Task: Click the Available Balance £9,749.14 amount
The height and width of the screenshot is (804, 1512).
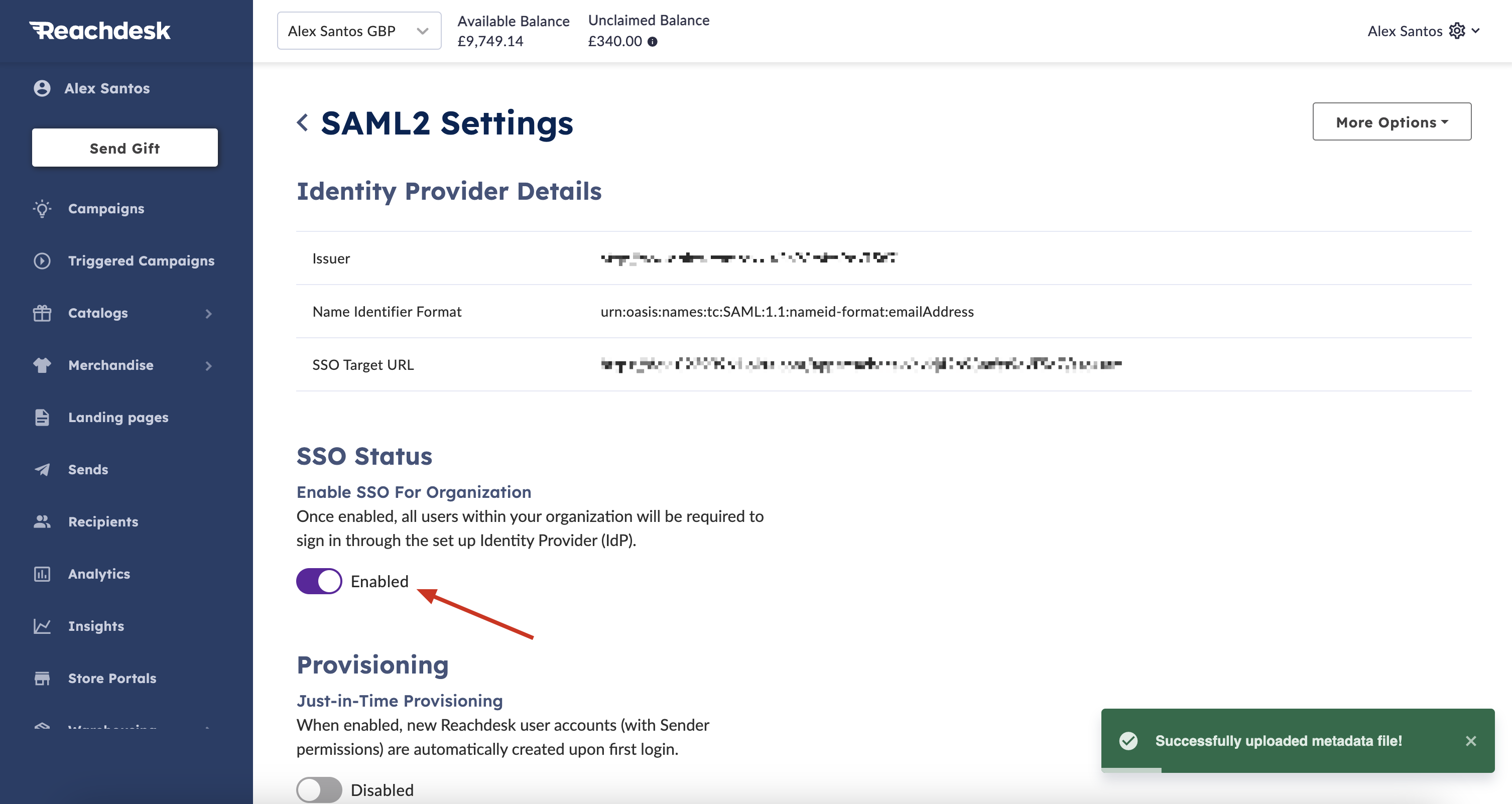Action: (x=490, y=41)
